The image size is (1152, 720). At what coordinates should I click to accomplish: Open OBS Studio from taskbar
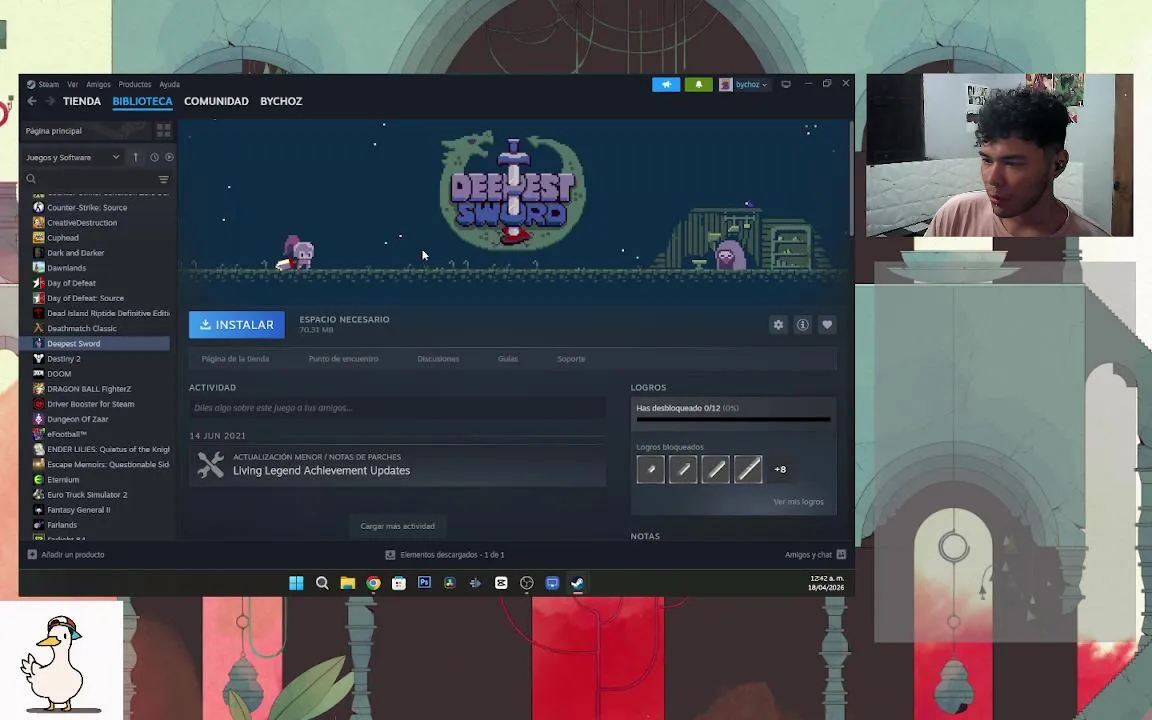pos(527,583)
